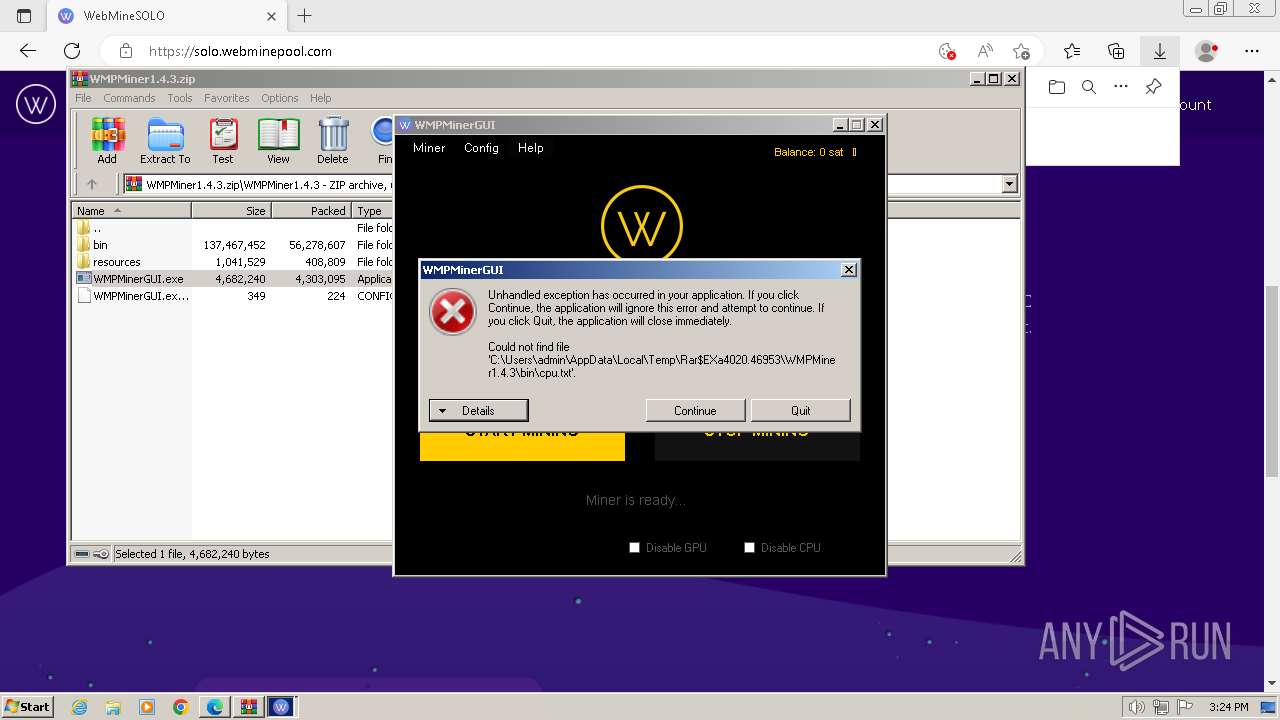Image resolution: width=1280 pixels, height=720 pixels.
Task: Click Quit in error dialog
Action: [801, 410]
